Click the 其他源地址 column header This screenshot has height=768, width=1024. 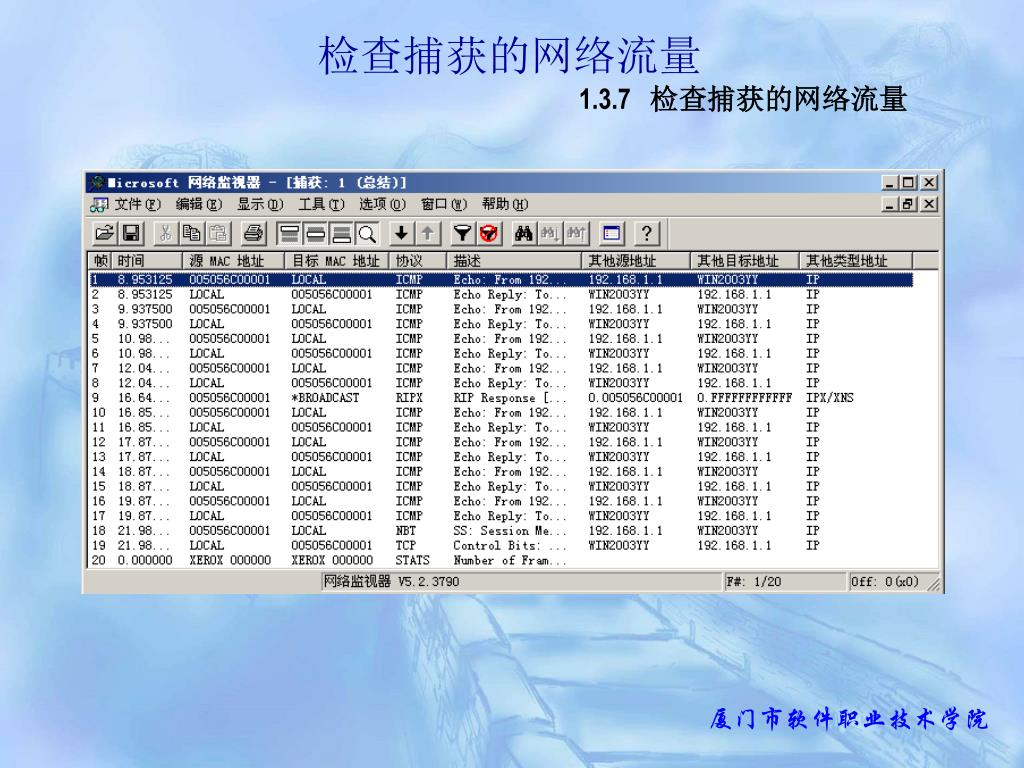[636, 261]
